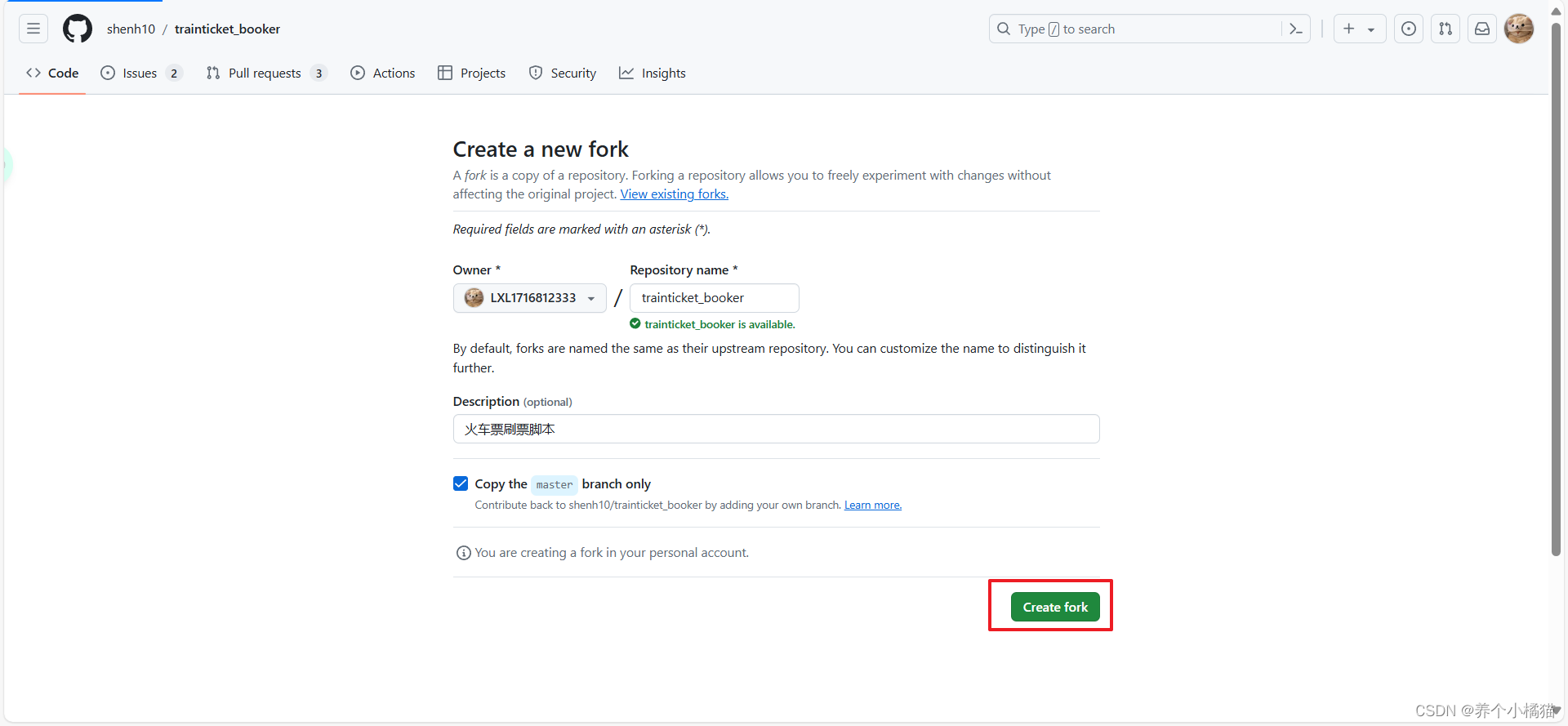This screenshot has height=726, width=1568.
Task: Click the Pull requests count badge 3
Action: pos(318,73)
